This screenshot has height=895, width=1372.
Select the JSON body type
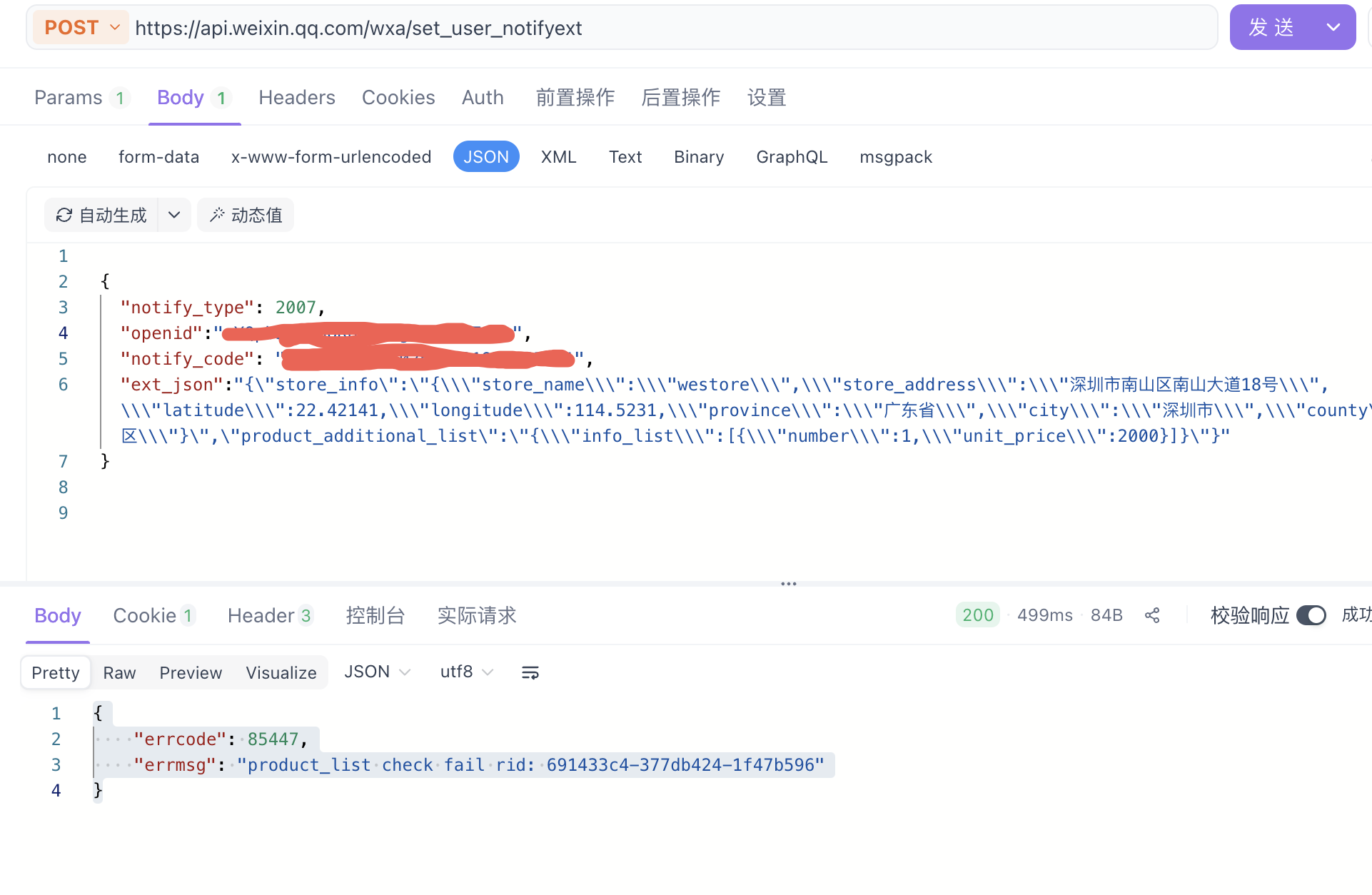485,157
